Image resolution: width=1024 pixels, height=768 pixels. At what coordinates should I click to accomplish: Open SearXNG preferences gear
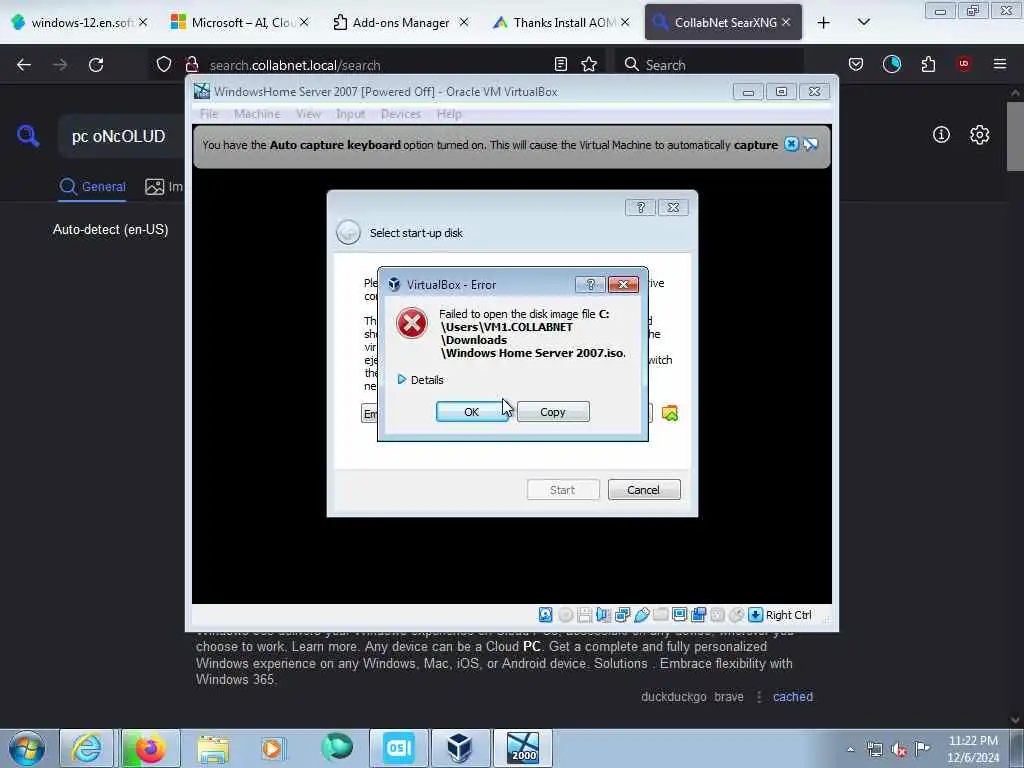pyautogui.click(x=979, y=135)
